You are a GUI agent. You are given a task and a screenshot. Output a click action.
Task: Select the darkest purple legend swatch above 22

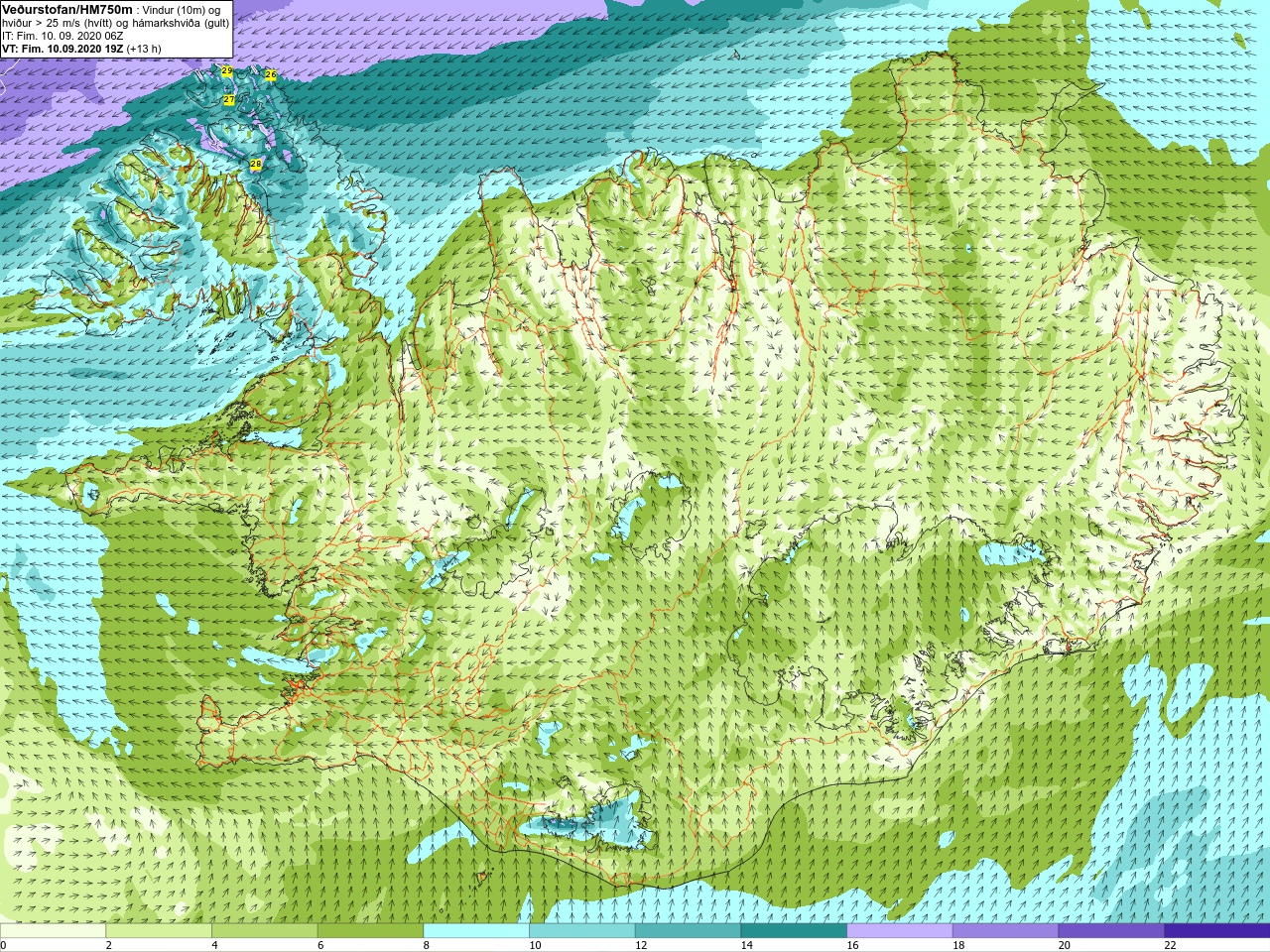[1216, 931]
